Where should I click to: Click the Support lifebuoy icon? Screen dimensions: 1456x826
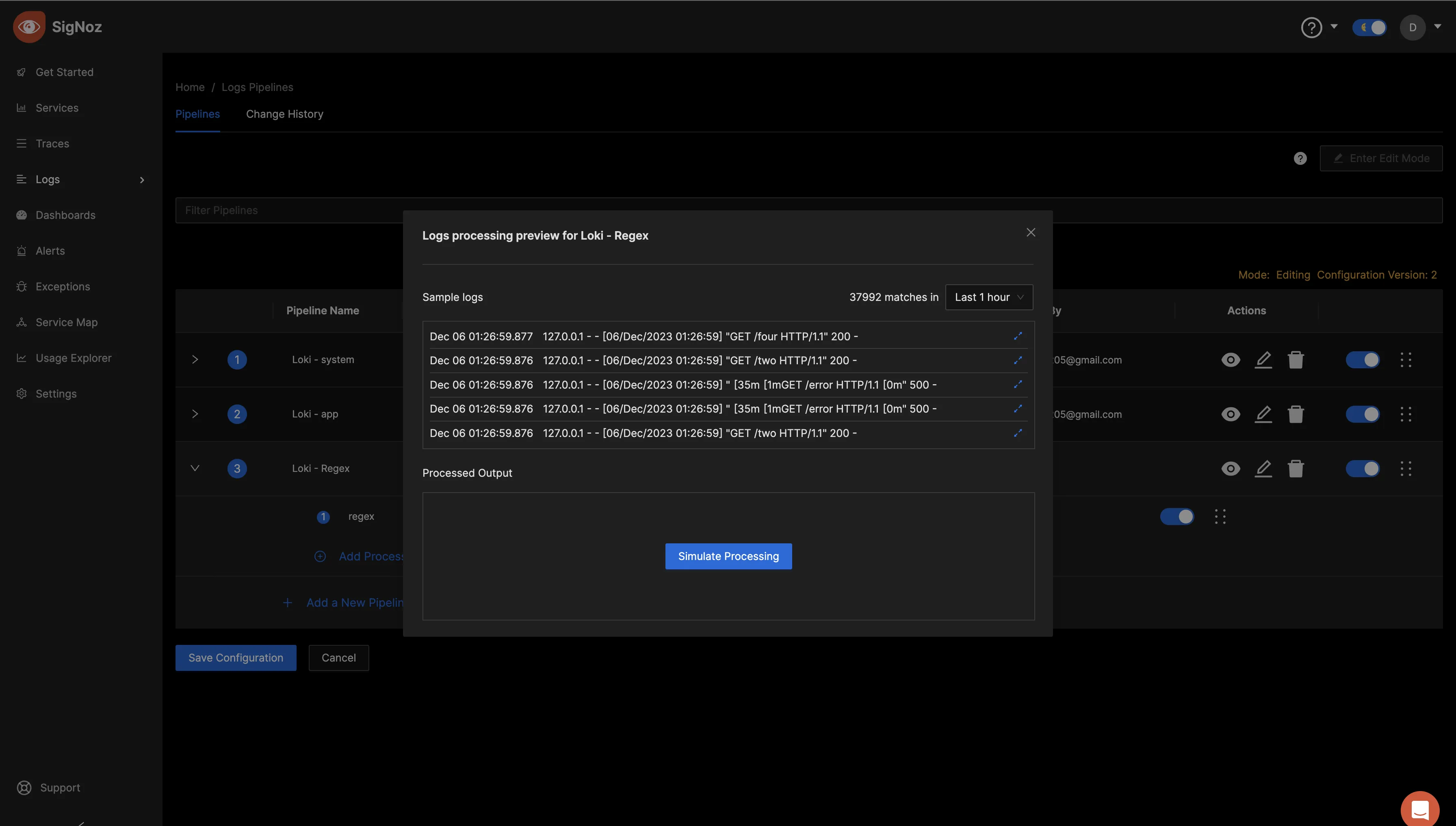pos(24,787)
